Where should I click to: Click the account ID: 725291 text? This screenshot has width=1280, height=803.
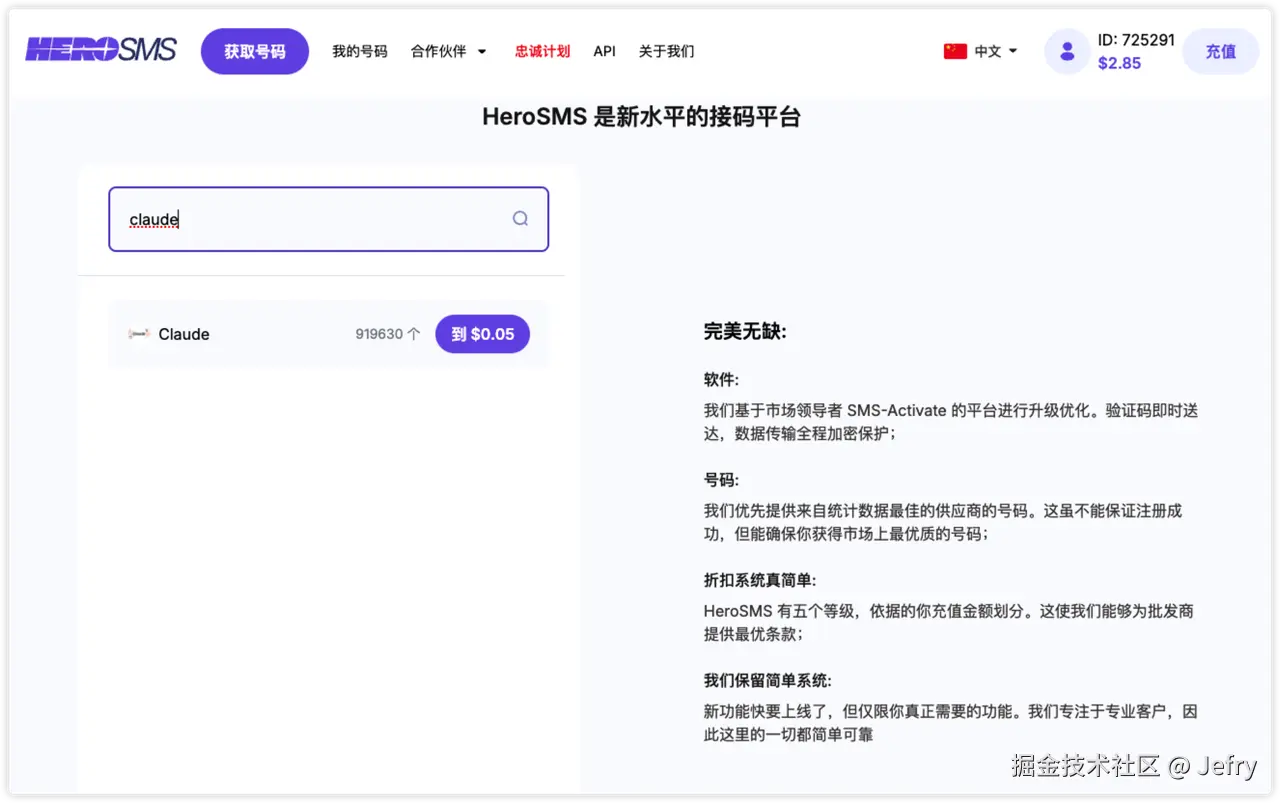click(1136, 40)
